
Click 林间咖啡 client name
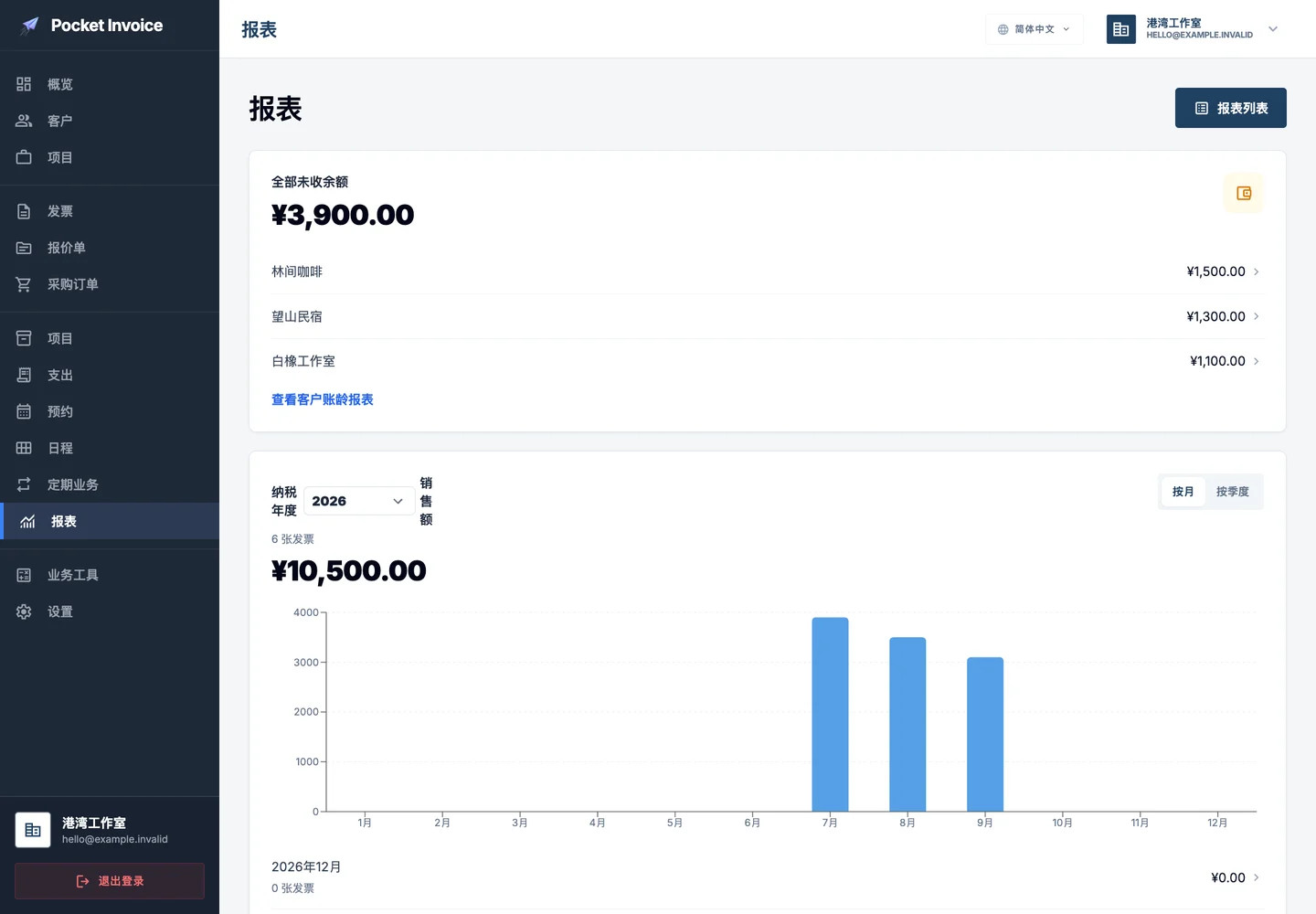pos(297,271)
